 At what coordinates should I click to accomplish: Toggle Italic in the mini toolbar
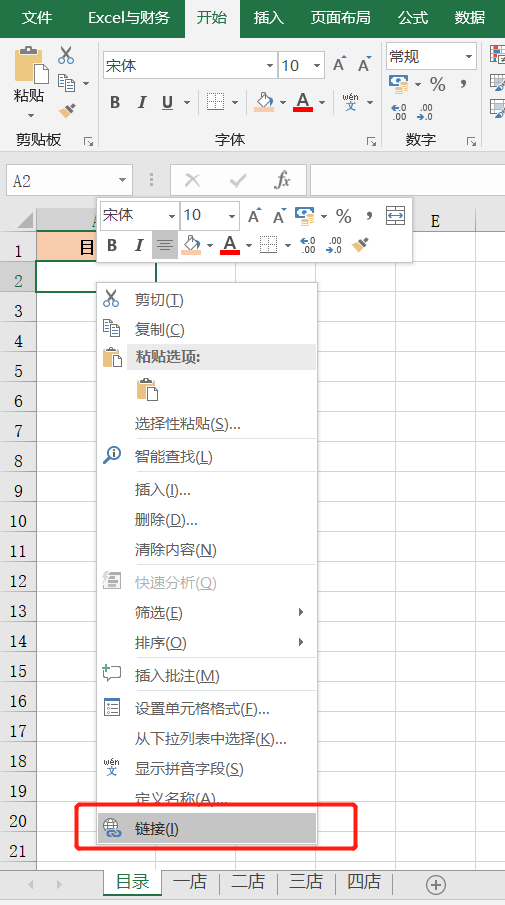[x=139, y=245]
